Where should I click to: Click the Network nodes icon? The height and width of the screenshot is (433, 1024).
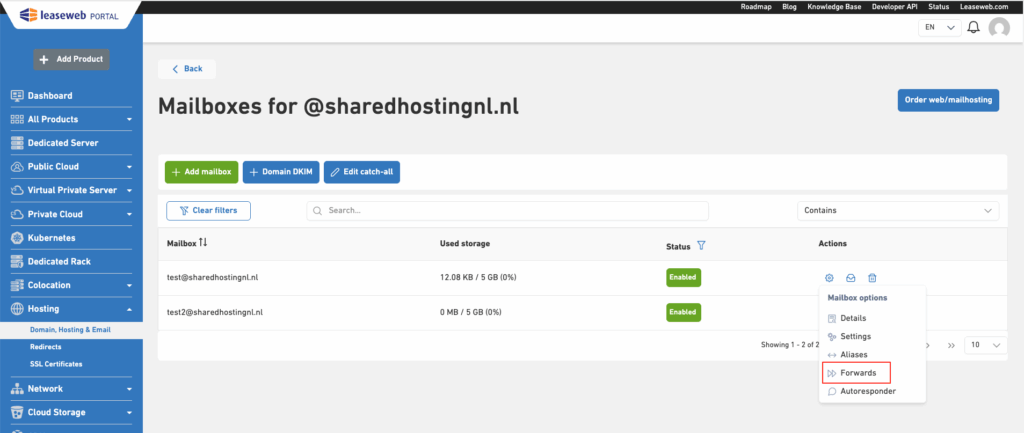pos(18,389)
